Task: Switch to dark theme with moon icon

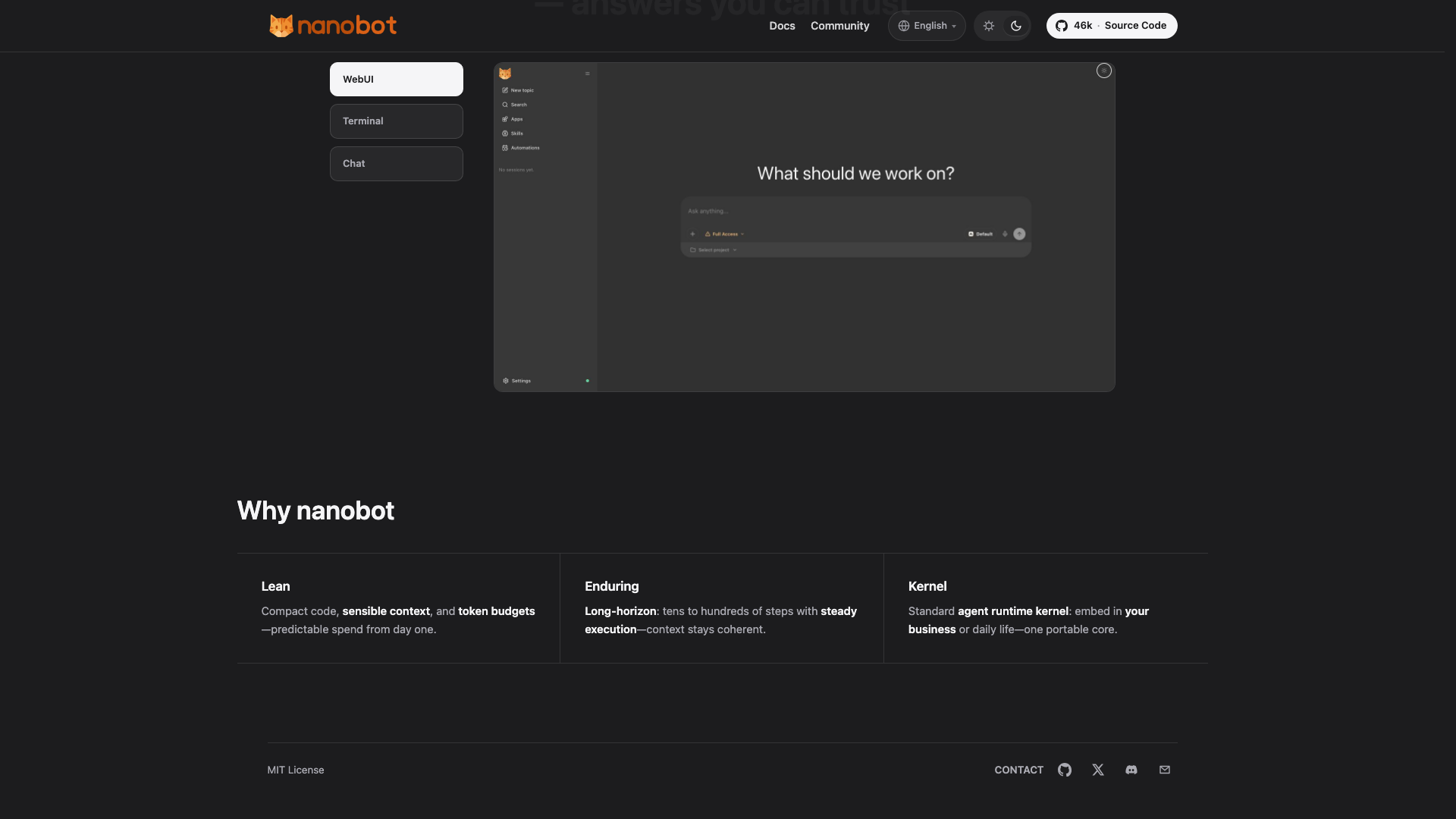Action: tap(1016, 26)
